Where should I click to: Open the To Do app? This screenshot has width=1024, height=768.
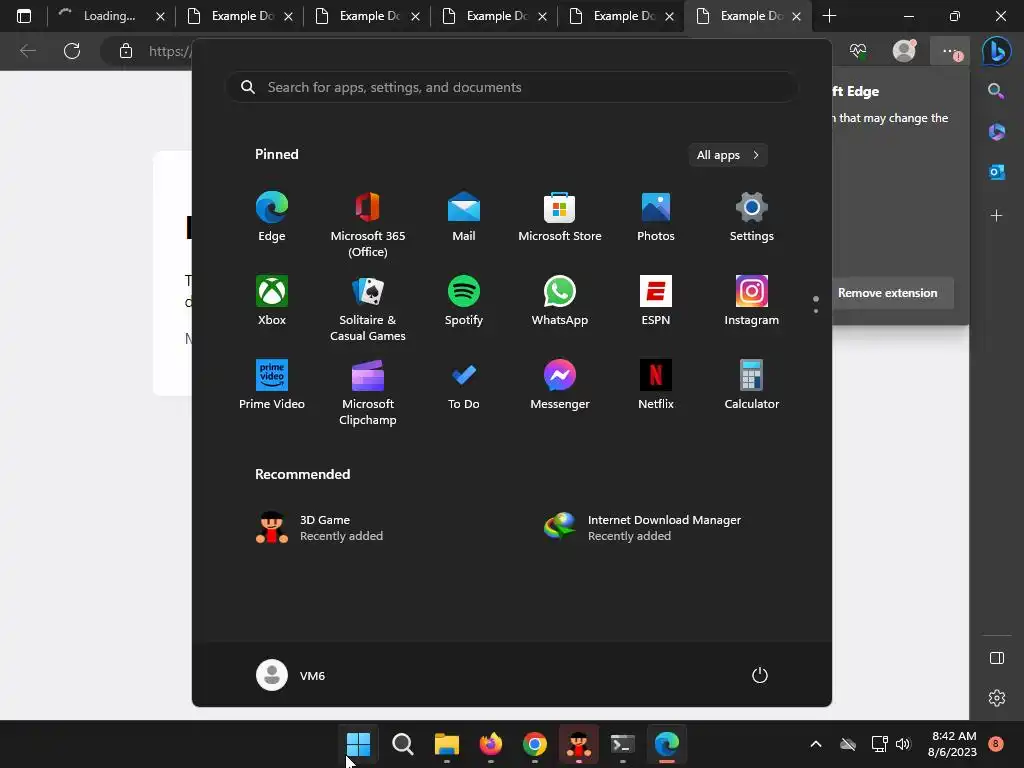coord(464,385)
